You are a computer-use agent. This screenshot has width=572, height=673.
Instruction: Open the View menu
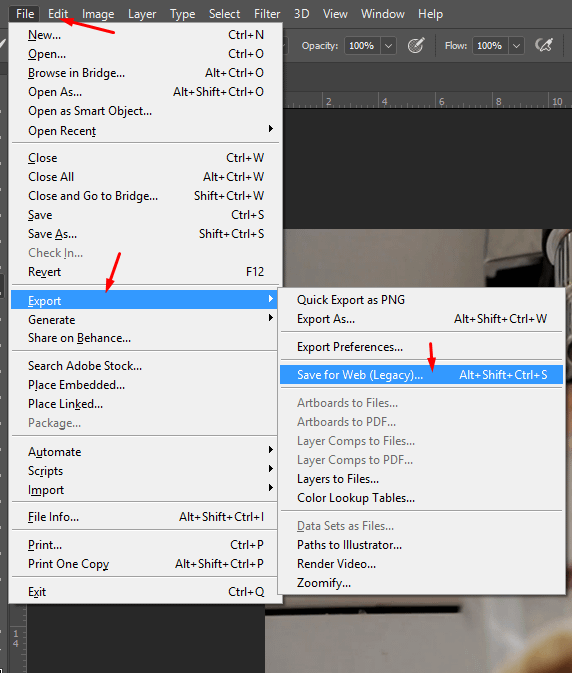tap(335, 14)
